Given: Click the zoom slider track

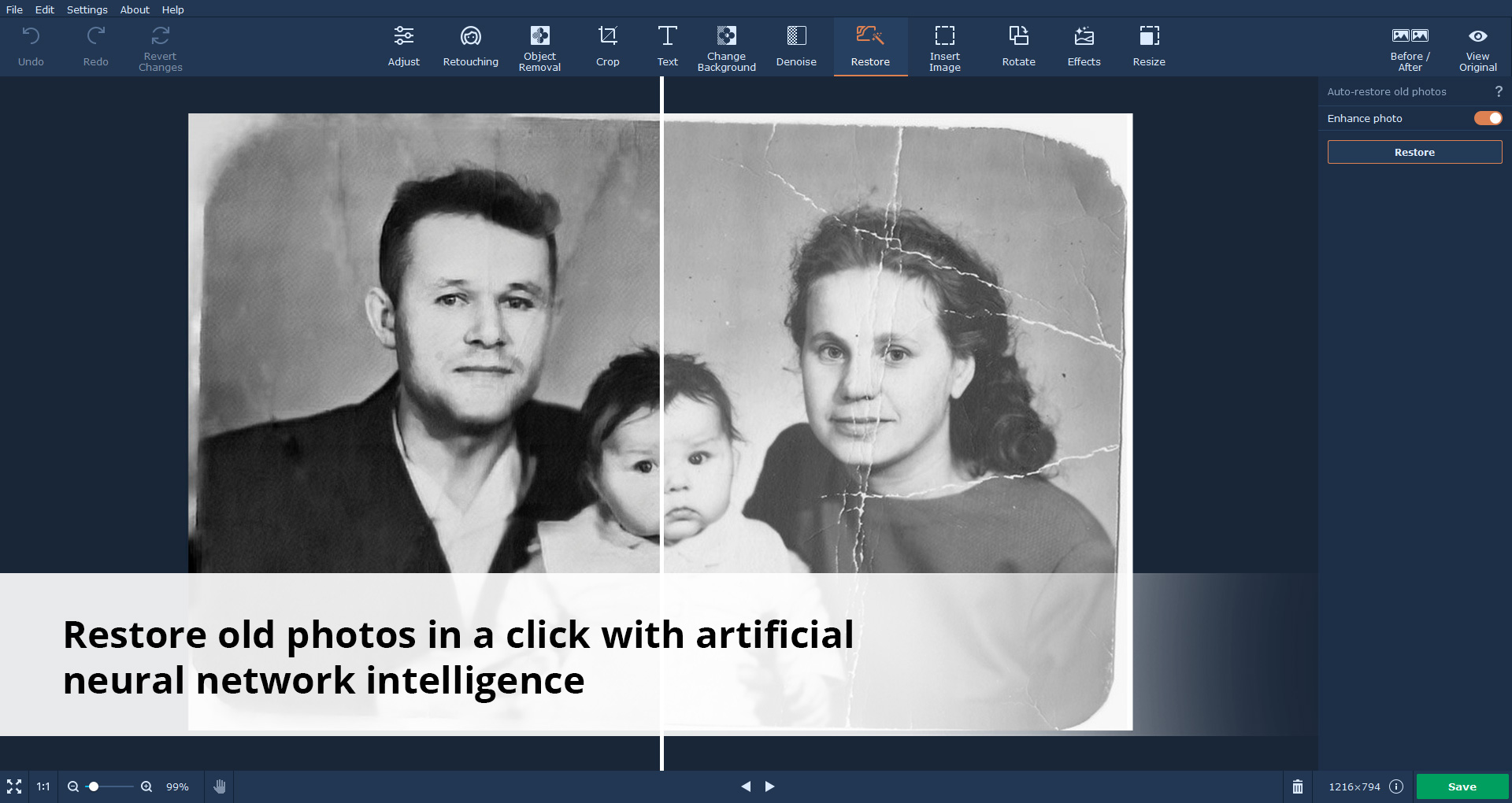Looking at the screenshot, I should [110, 786].
